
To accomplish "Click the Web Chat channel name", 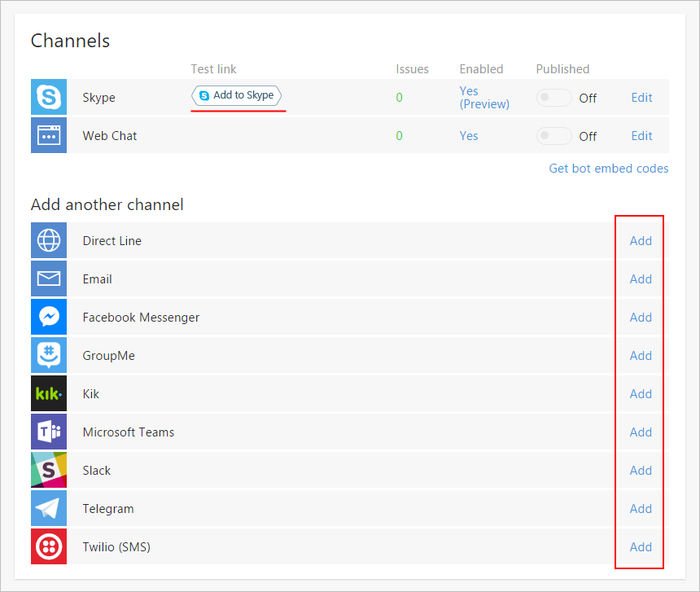I will (109, 136).
